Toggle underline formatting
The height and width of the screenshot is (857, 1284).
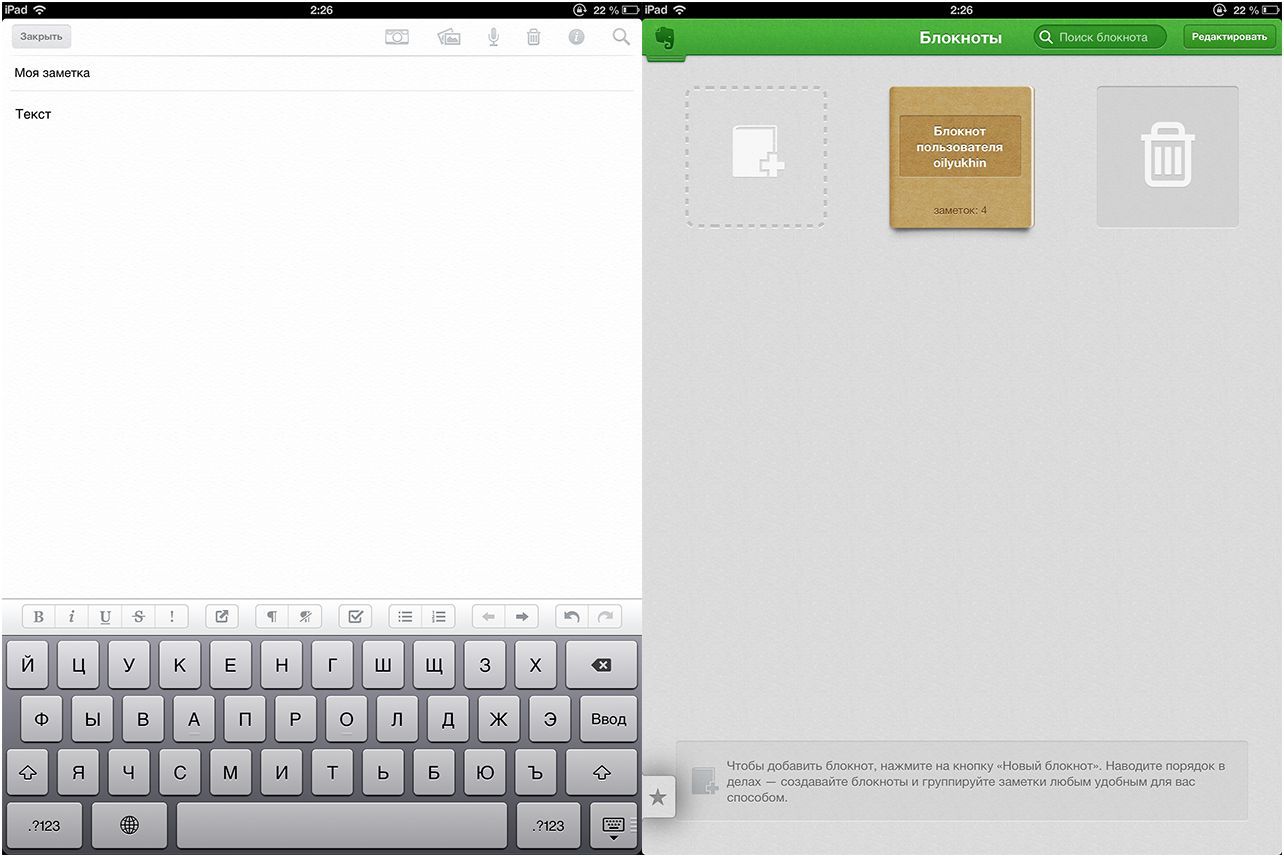pos(105,617)
